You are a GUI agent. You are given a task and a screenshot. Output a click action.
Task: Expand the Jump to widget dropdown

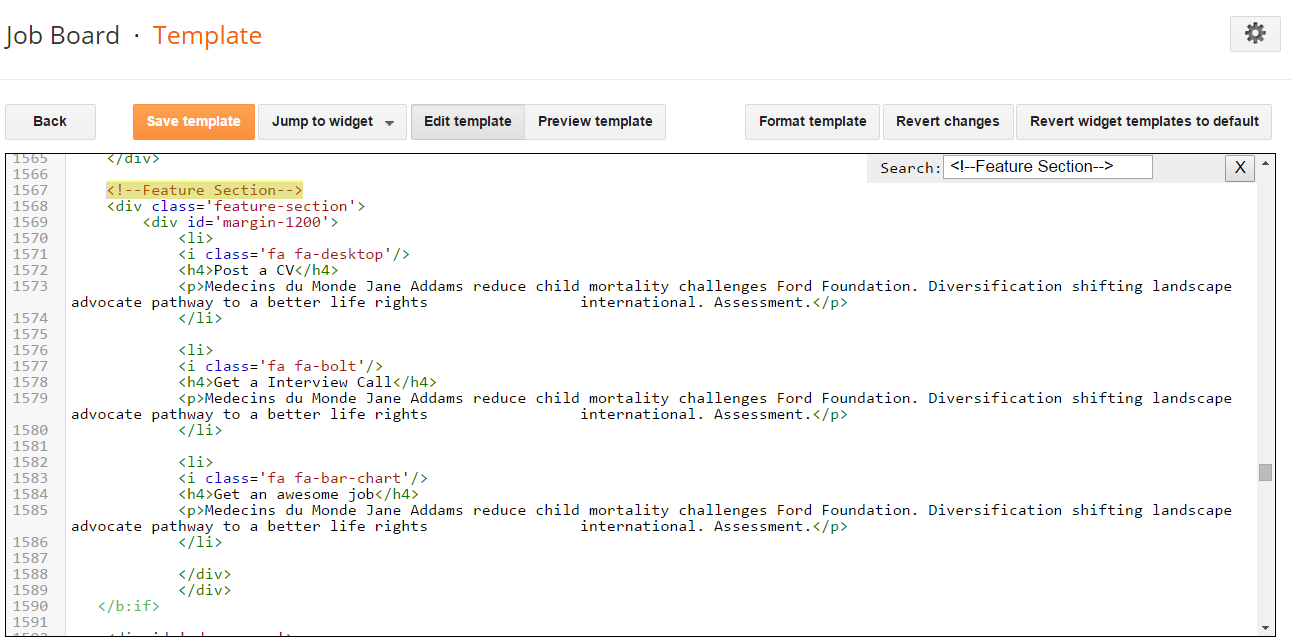click(332, 122)
